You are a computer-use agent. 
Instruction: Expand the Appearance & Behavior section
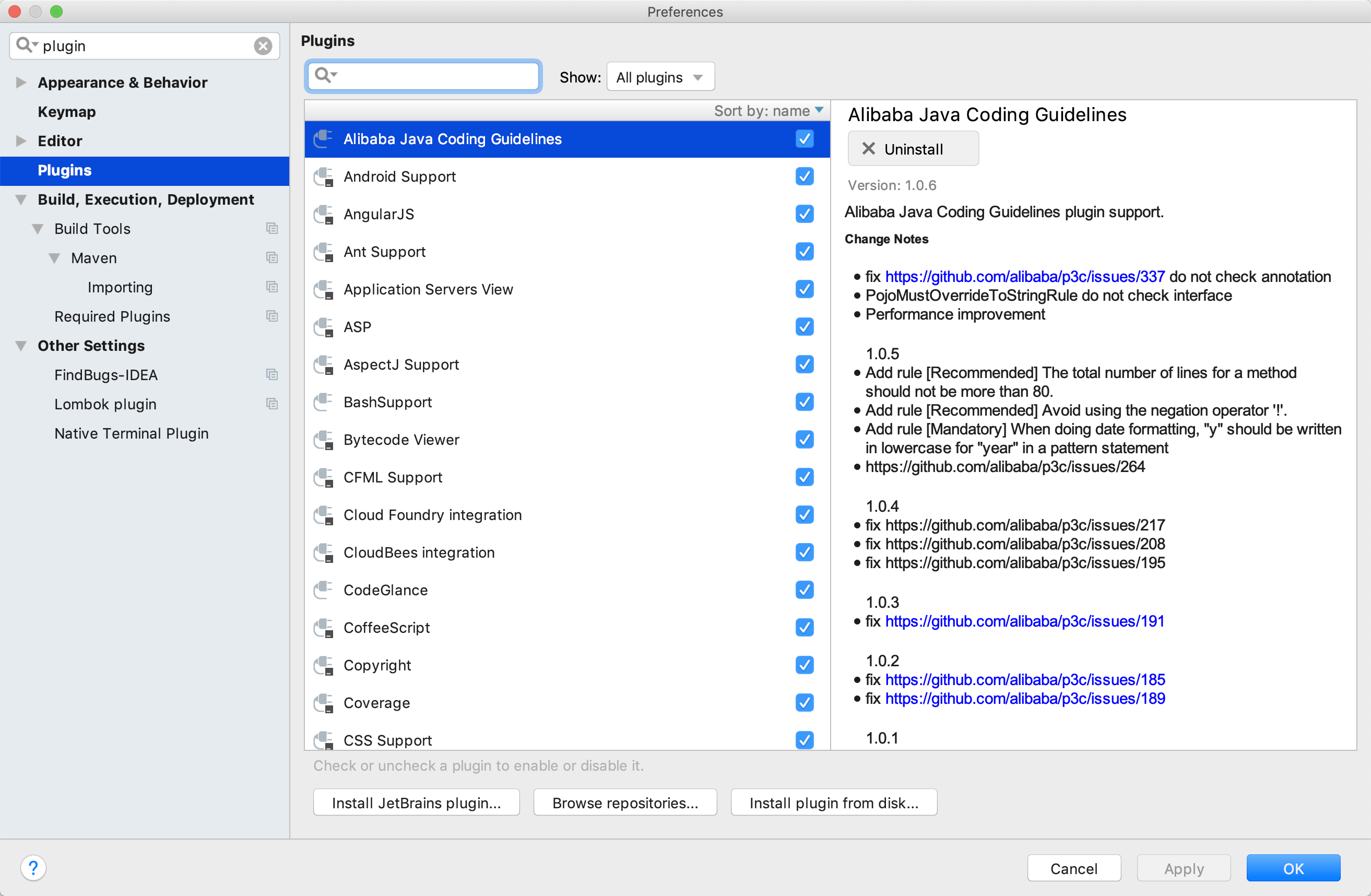pyautogui.click(x=21, y=82)
